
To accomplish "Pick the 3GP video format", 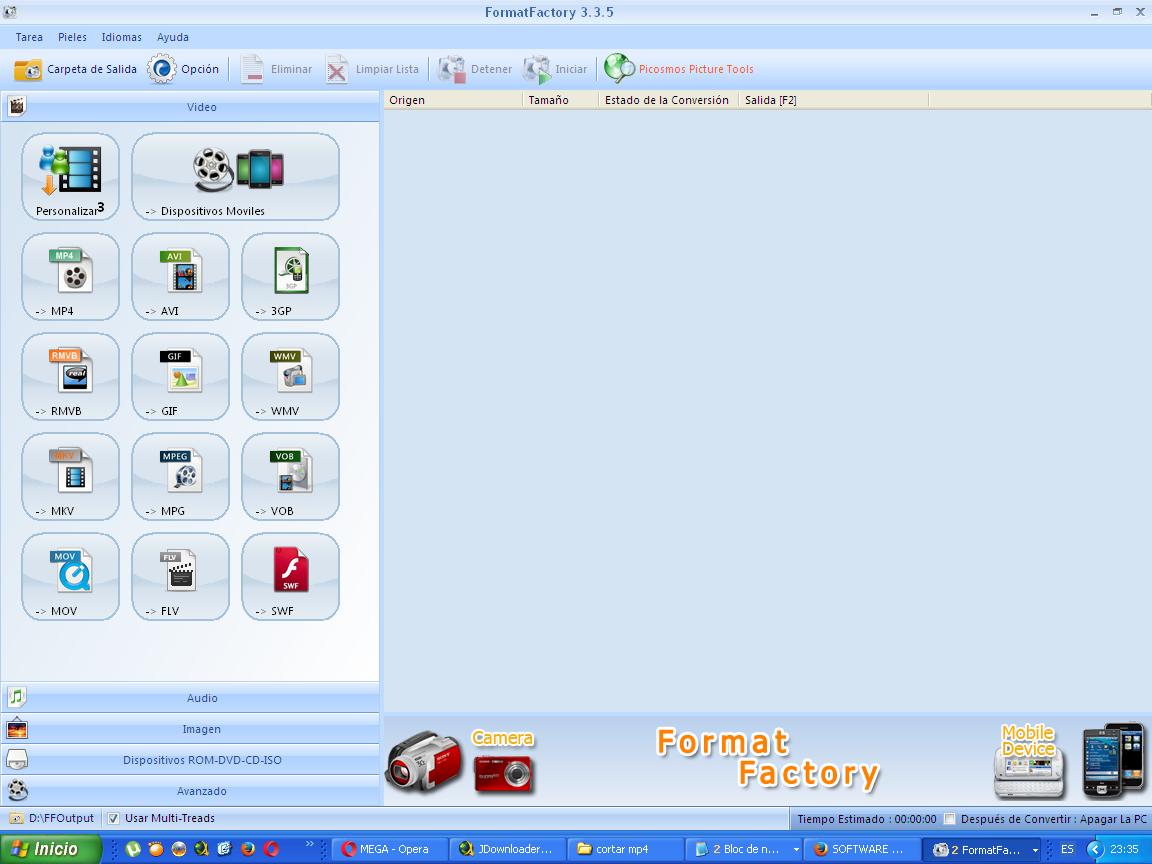I will coord(291,276).
